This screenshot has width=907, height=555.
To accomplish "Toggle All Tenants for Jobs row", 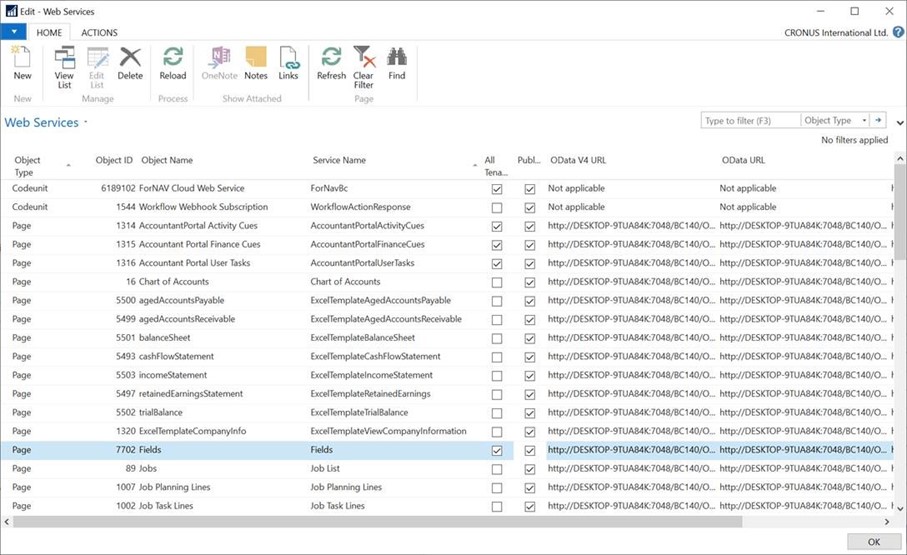I will coord(497,469).
